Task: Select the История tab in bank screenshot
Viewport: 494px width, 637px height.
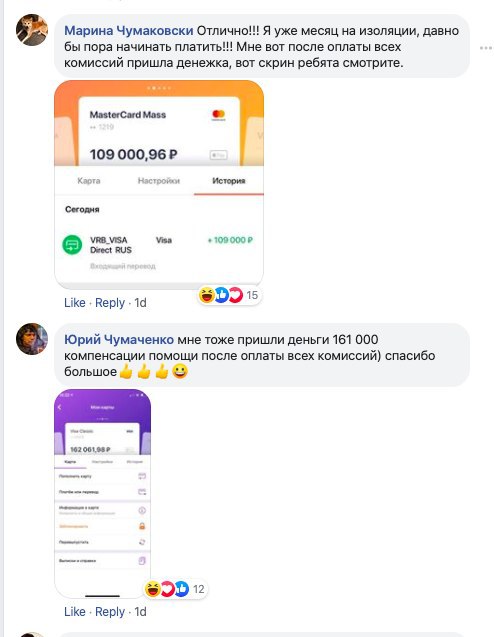Action: point(229,181)
